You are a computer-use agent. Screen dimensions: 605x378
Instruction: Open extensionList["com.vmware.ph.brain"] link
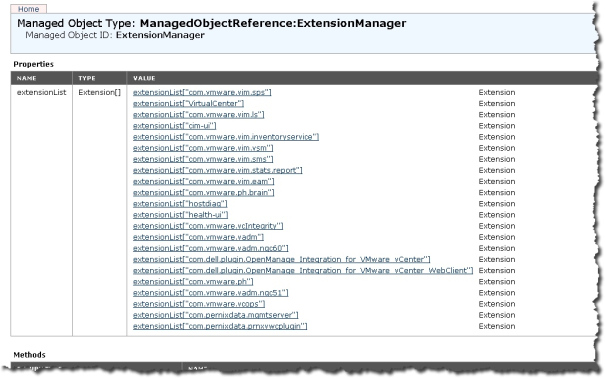tap(203, 193)
